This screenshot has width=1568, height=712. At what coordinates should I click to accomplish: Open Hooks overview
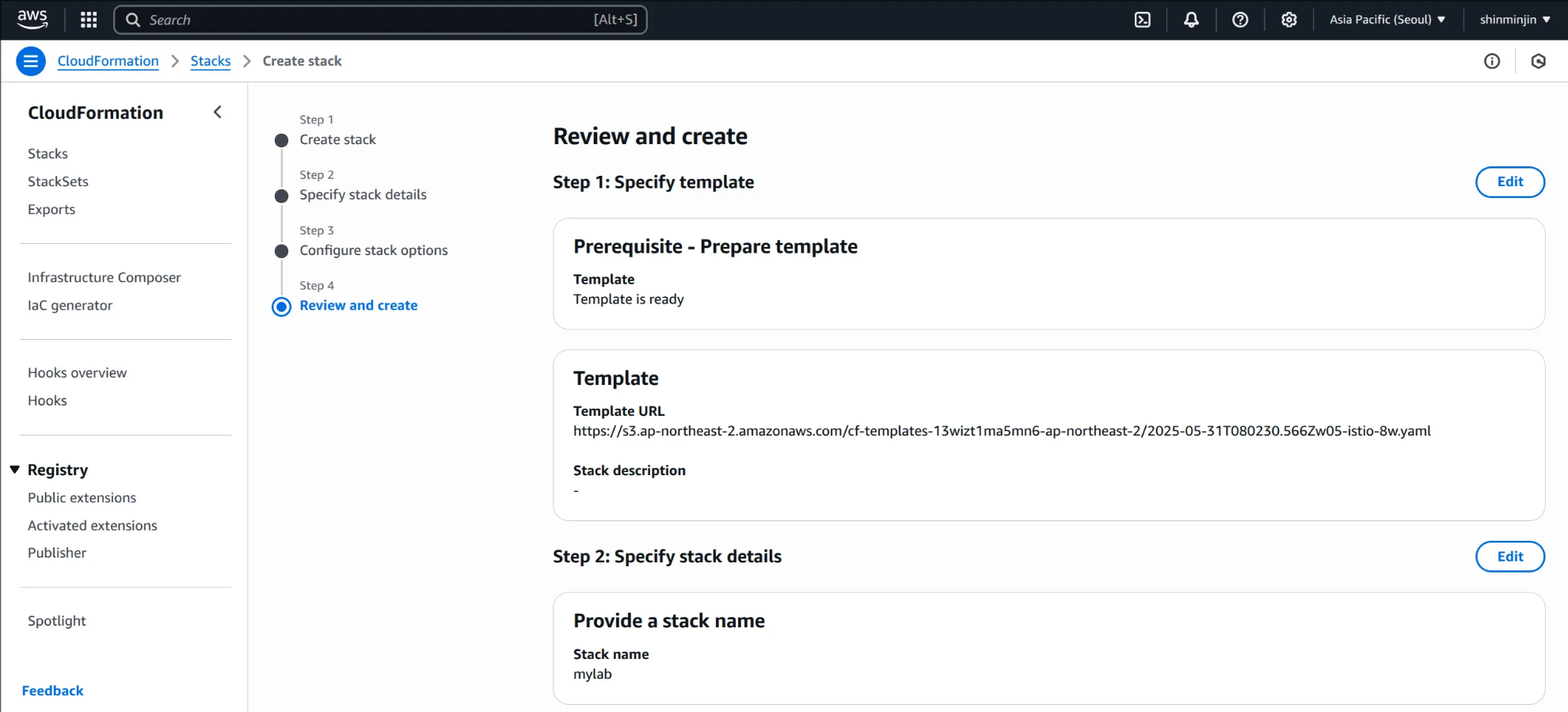click(77, 372)
